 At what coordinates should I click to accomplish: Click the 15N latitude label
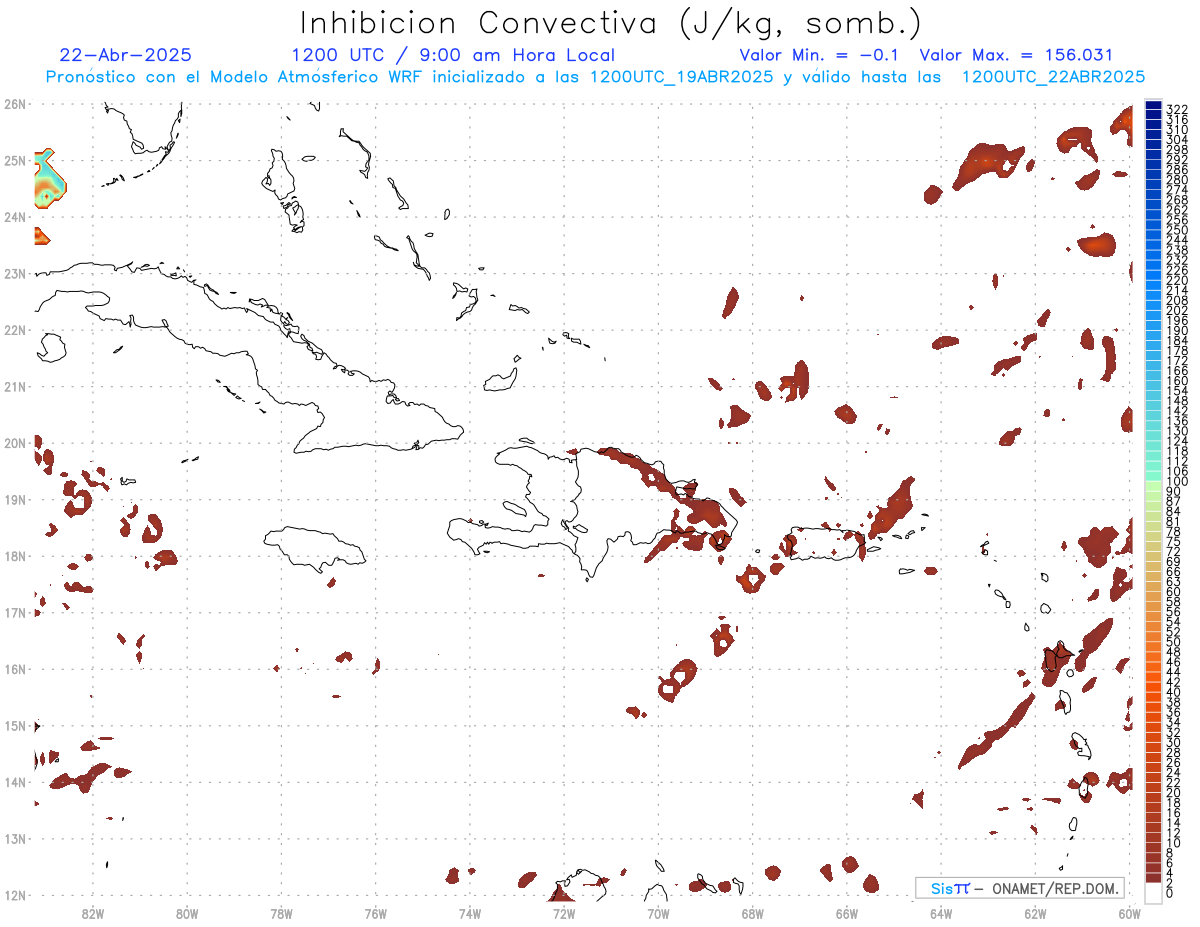(x=15, y=725)
